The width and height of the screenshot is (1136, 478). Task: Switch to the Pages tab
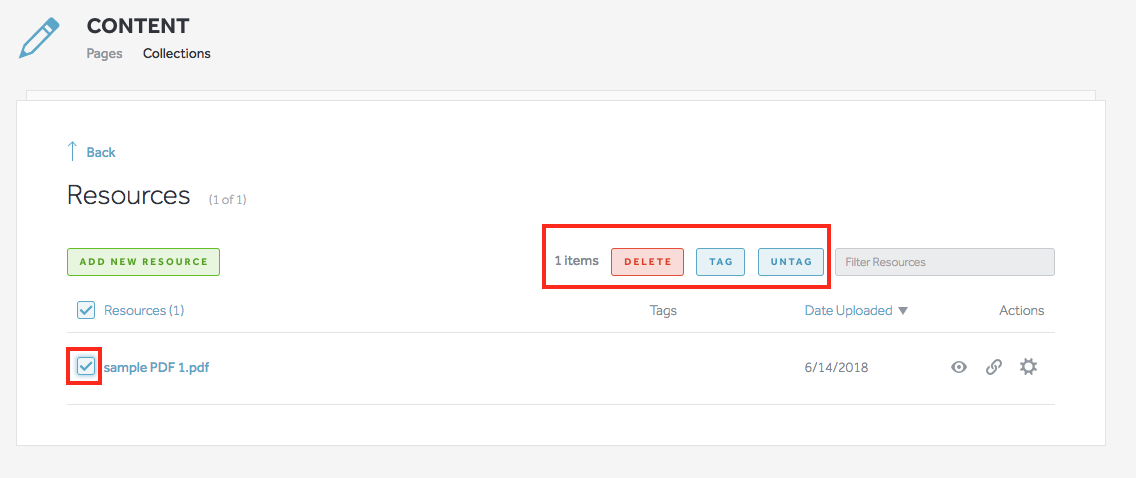click(x=104, y=54)
